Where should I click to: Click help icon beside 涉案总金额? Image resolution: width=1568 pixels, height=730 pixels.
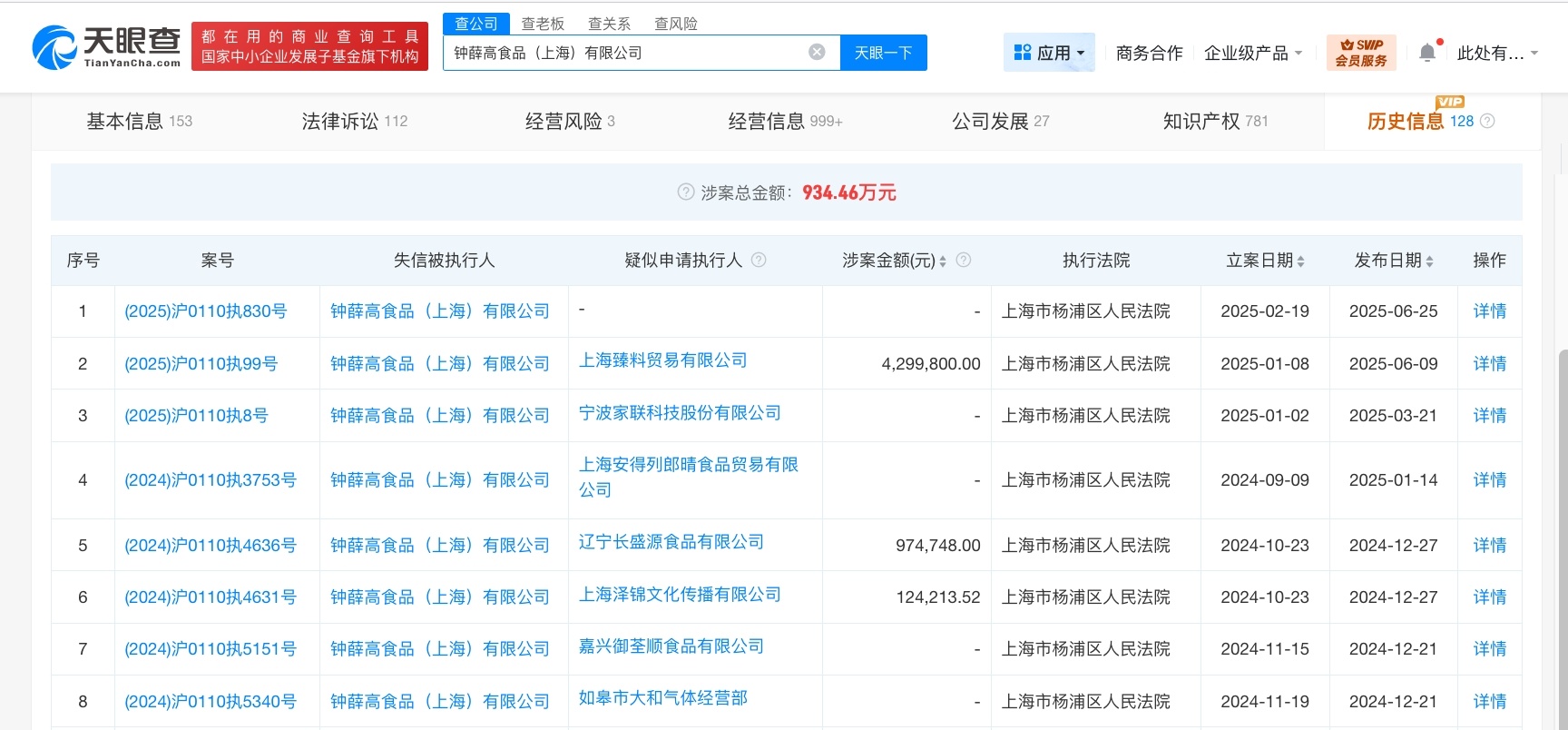[x=686, y=192]
